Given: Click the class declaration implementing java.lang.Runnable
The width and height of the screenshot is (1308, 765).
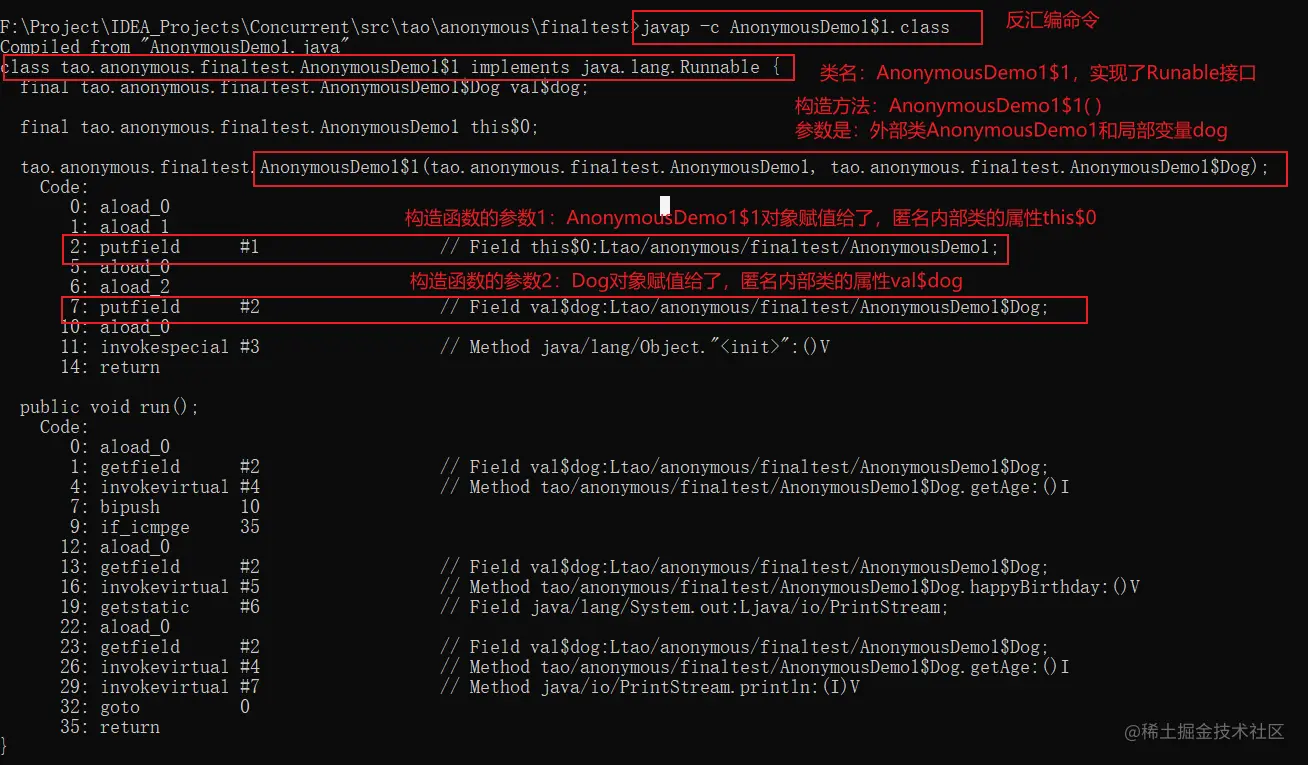Looking at the screenshot, I should [x=391, y=67].
